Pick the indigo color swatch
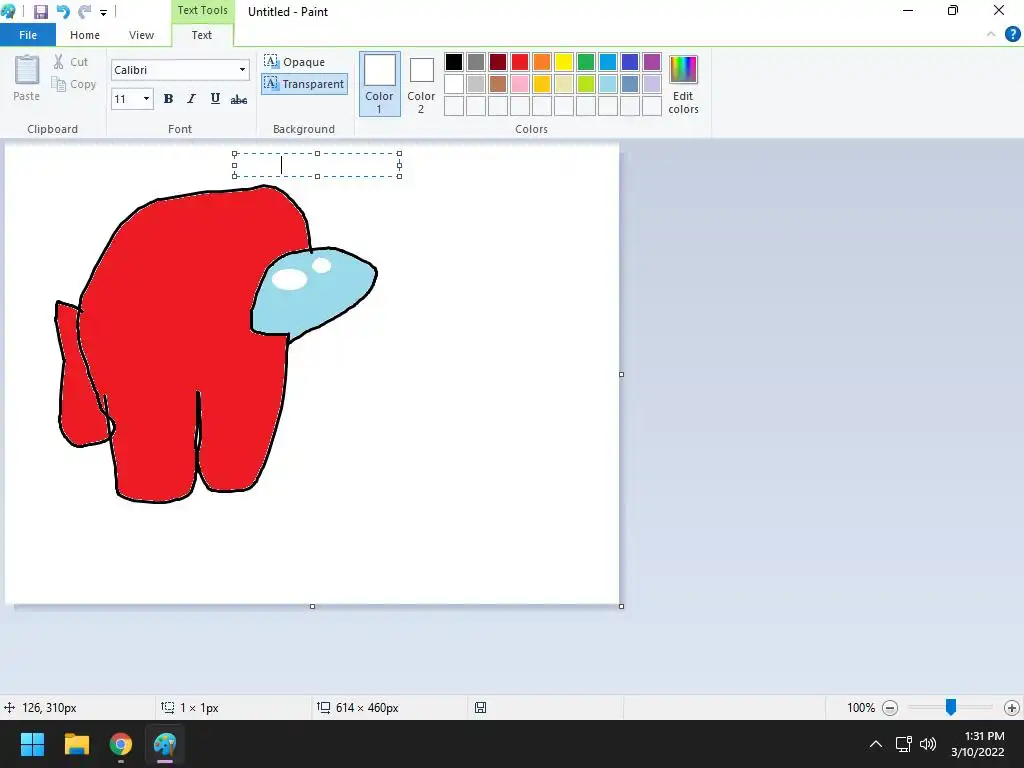1024x768 pixels. (630, 62)
